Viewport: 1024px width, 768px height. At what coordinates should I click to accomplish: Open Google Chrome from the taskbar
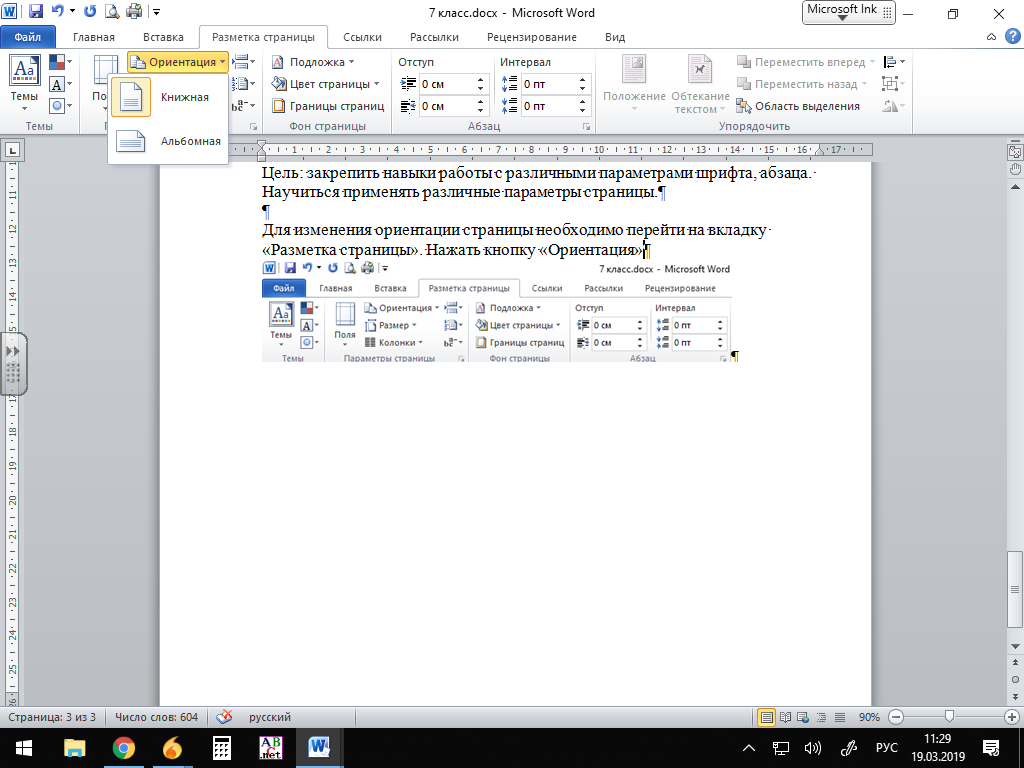123,747
